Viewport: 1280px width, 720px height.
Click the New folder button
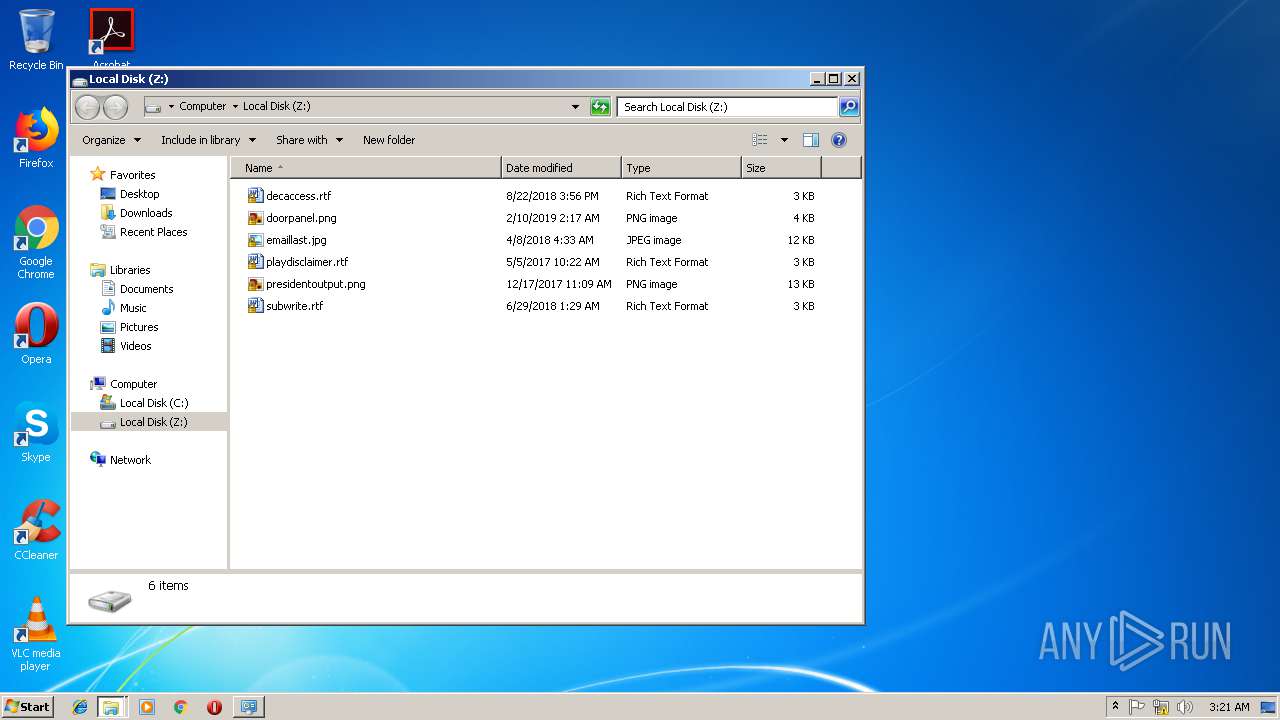coord(389,140)
